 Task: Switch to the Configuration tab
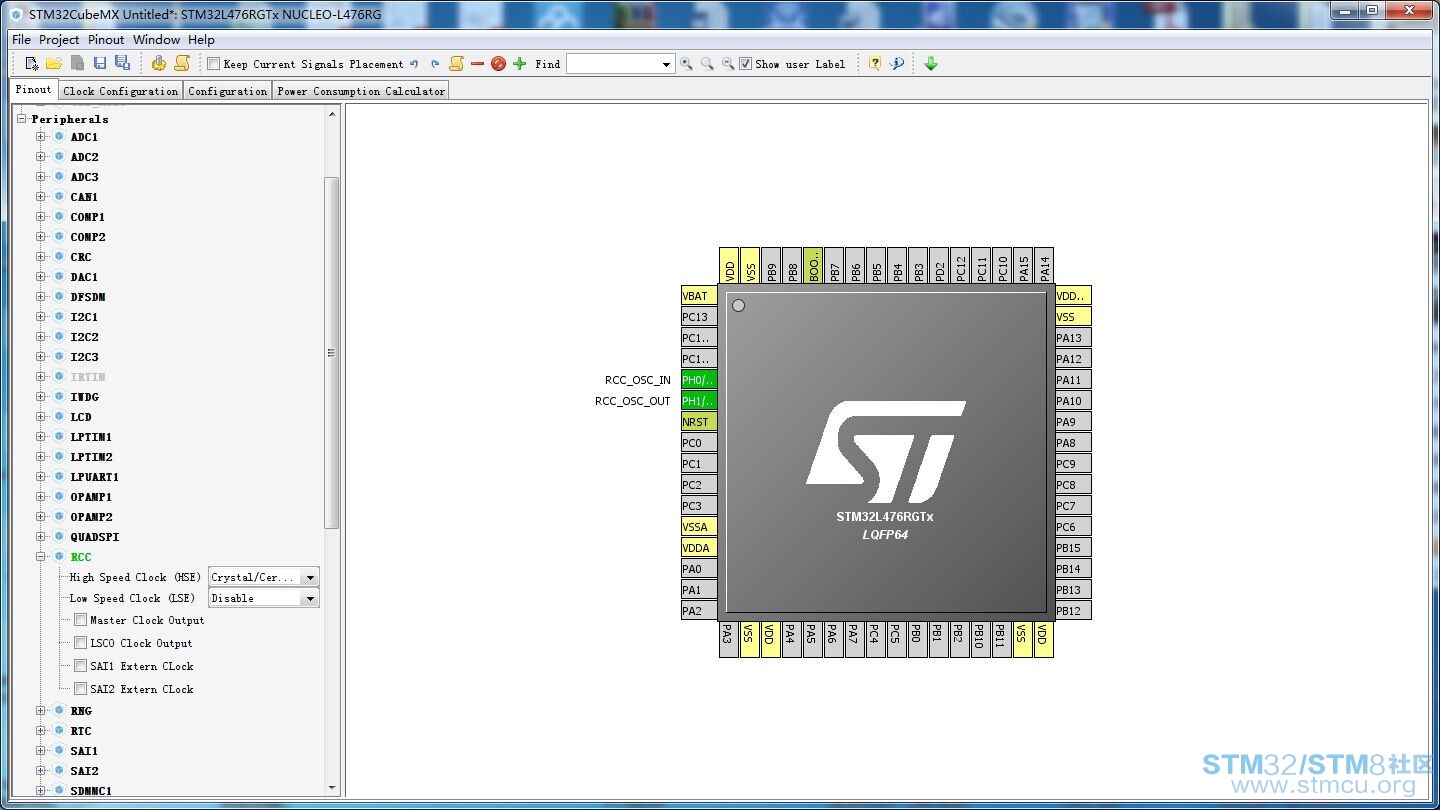pyautogui.click(x=227, y=91)
